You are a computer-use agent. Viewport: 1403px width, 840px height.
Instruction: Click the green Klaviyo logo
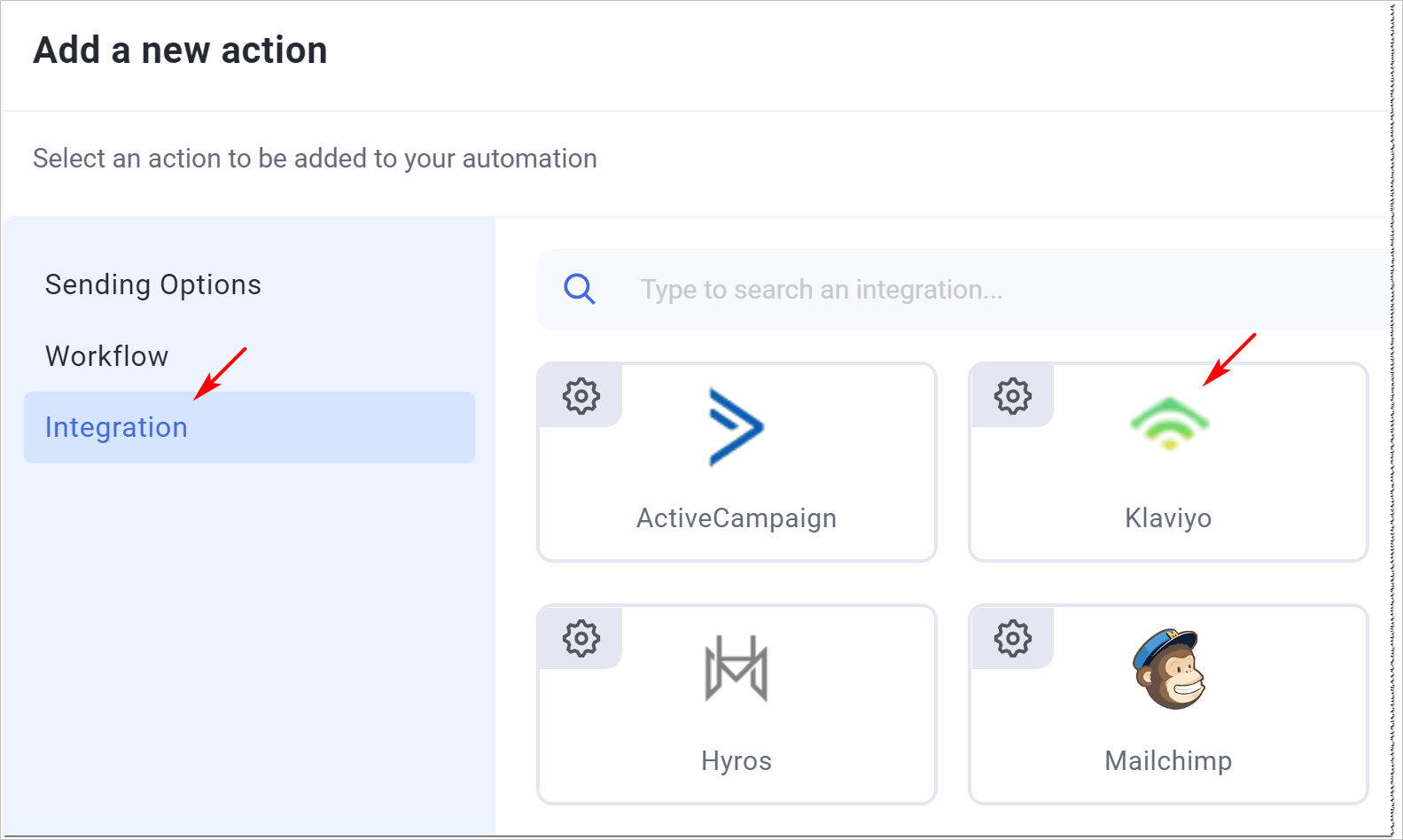(1169, 424)
